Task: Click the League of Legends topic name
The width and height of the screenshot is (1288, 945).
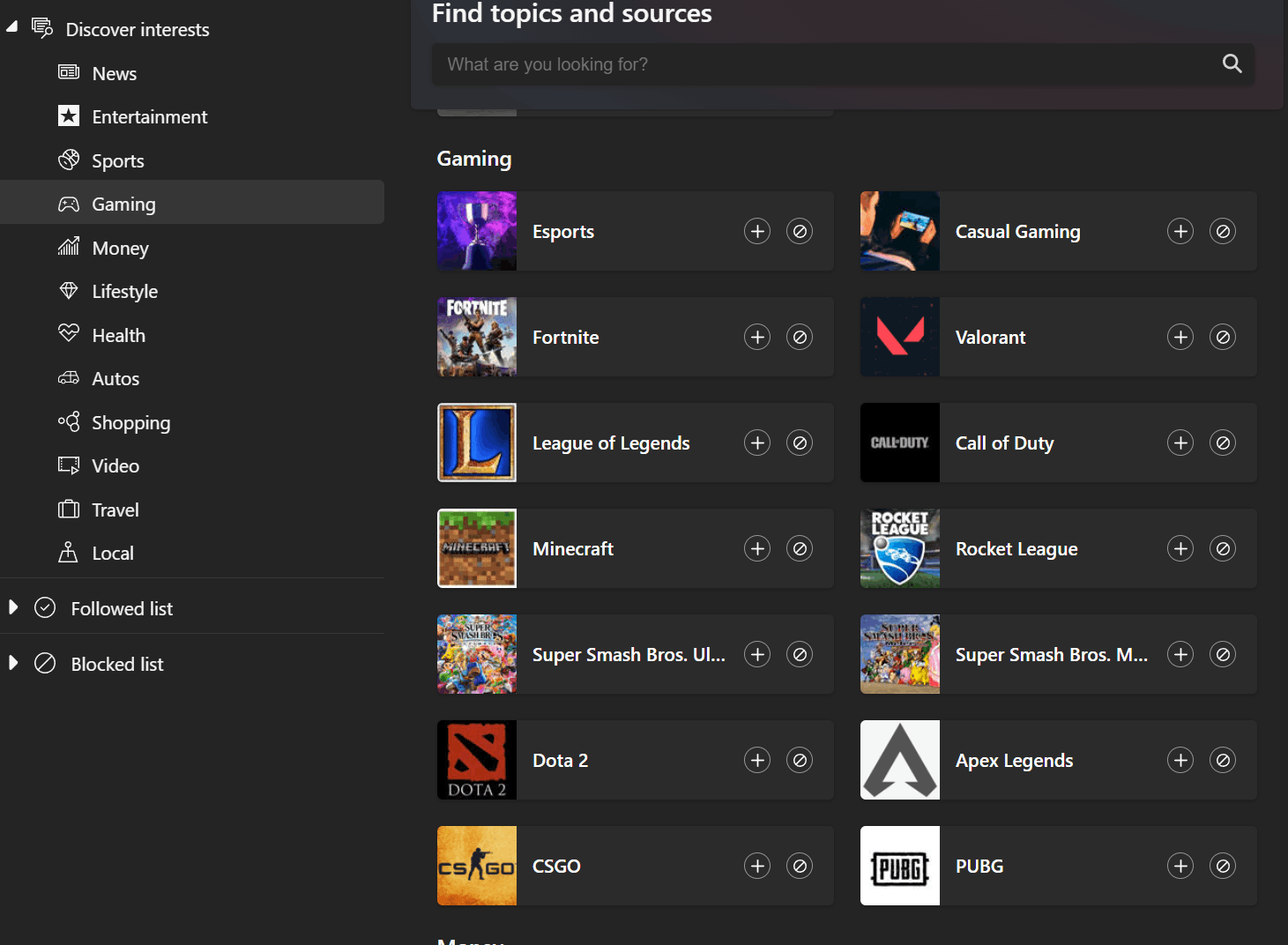Action: (x=611, y=443)
